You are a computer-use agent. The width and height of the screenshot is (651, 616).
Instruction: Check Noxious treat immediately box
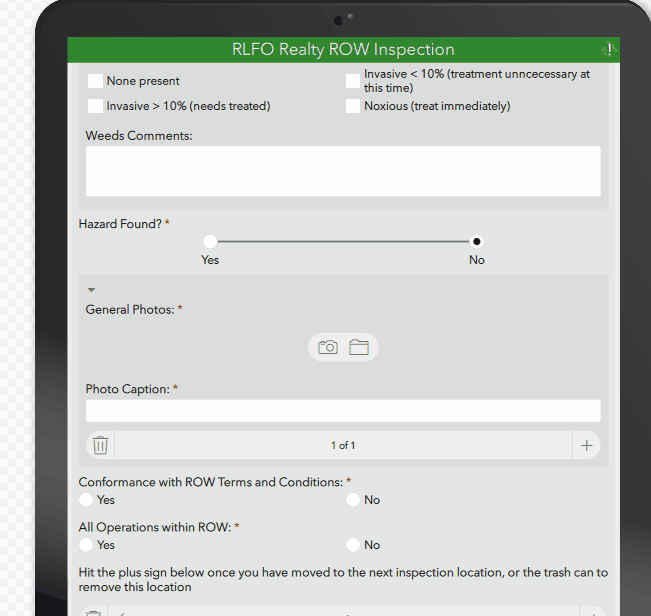(x=353, y=106)
